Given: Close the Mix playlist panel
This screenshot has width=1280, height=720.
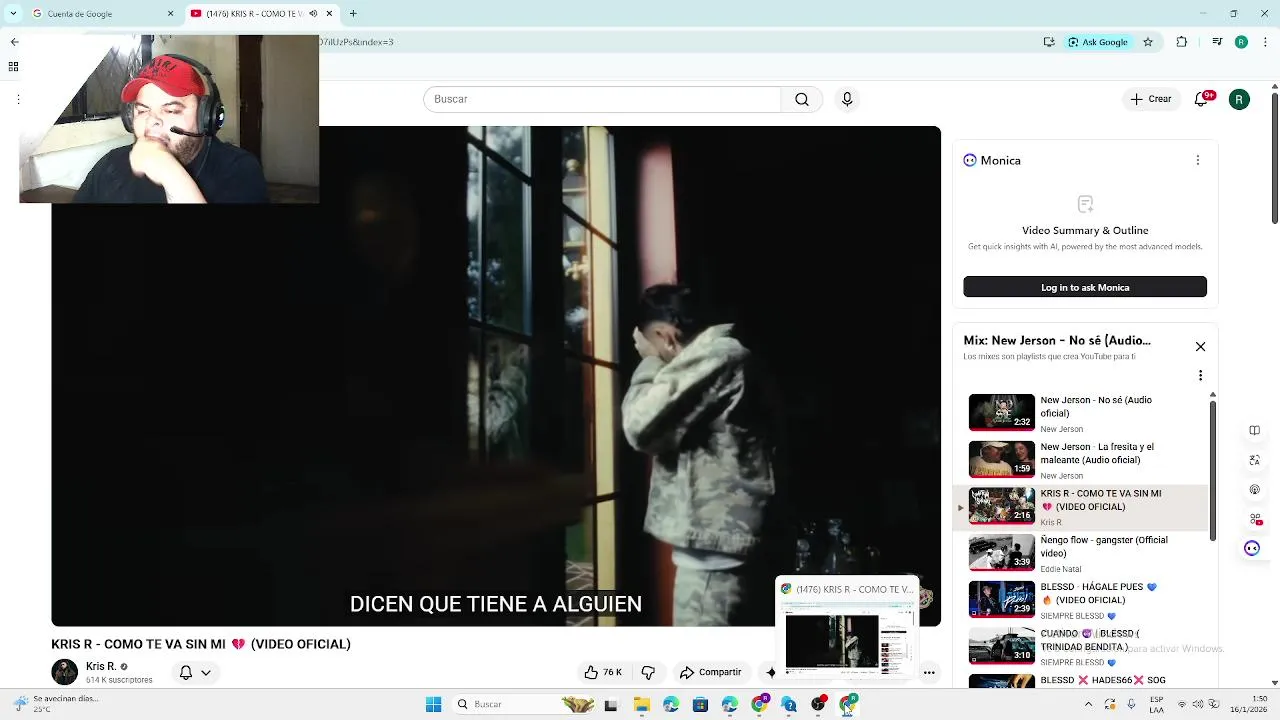Looking at the screenshot, I should [x=1200, y=347].
